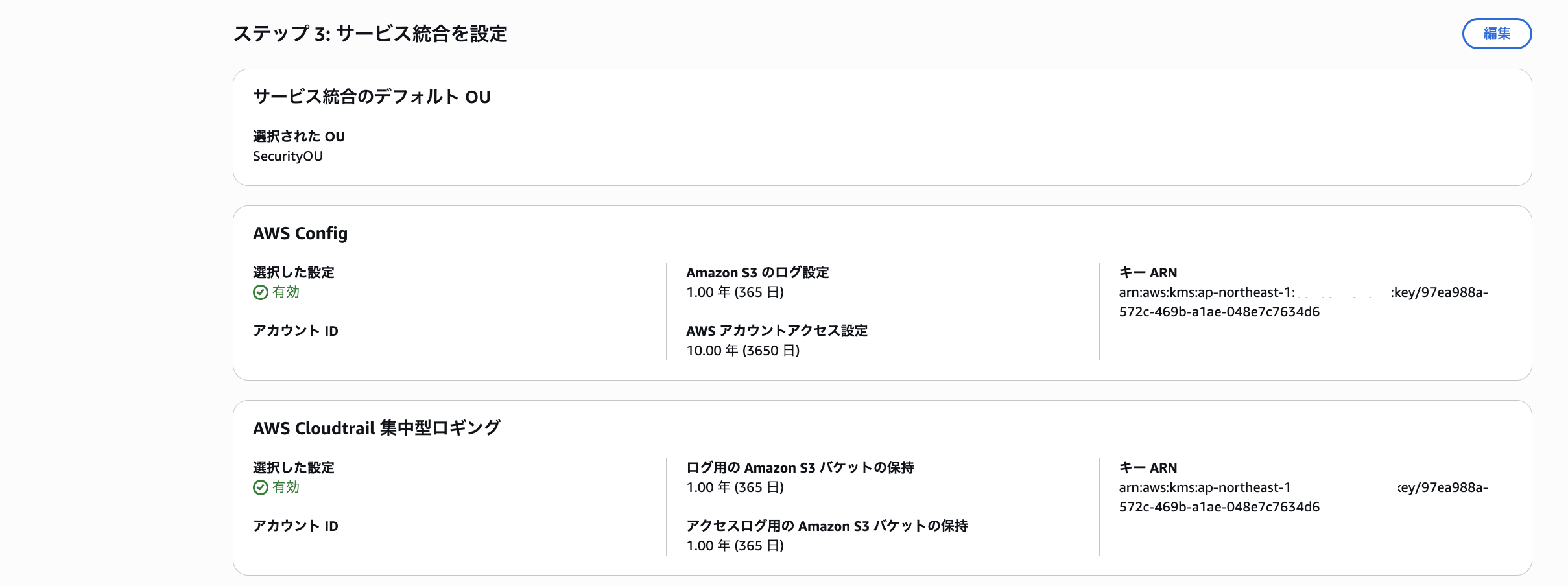Click the 有効 label beside the Config check icon

pyautogui.click(x=285, y=292)
